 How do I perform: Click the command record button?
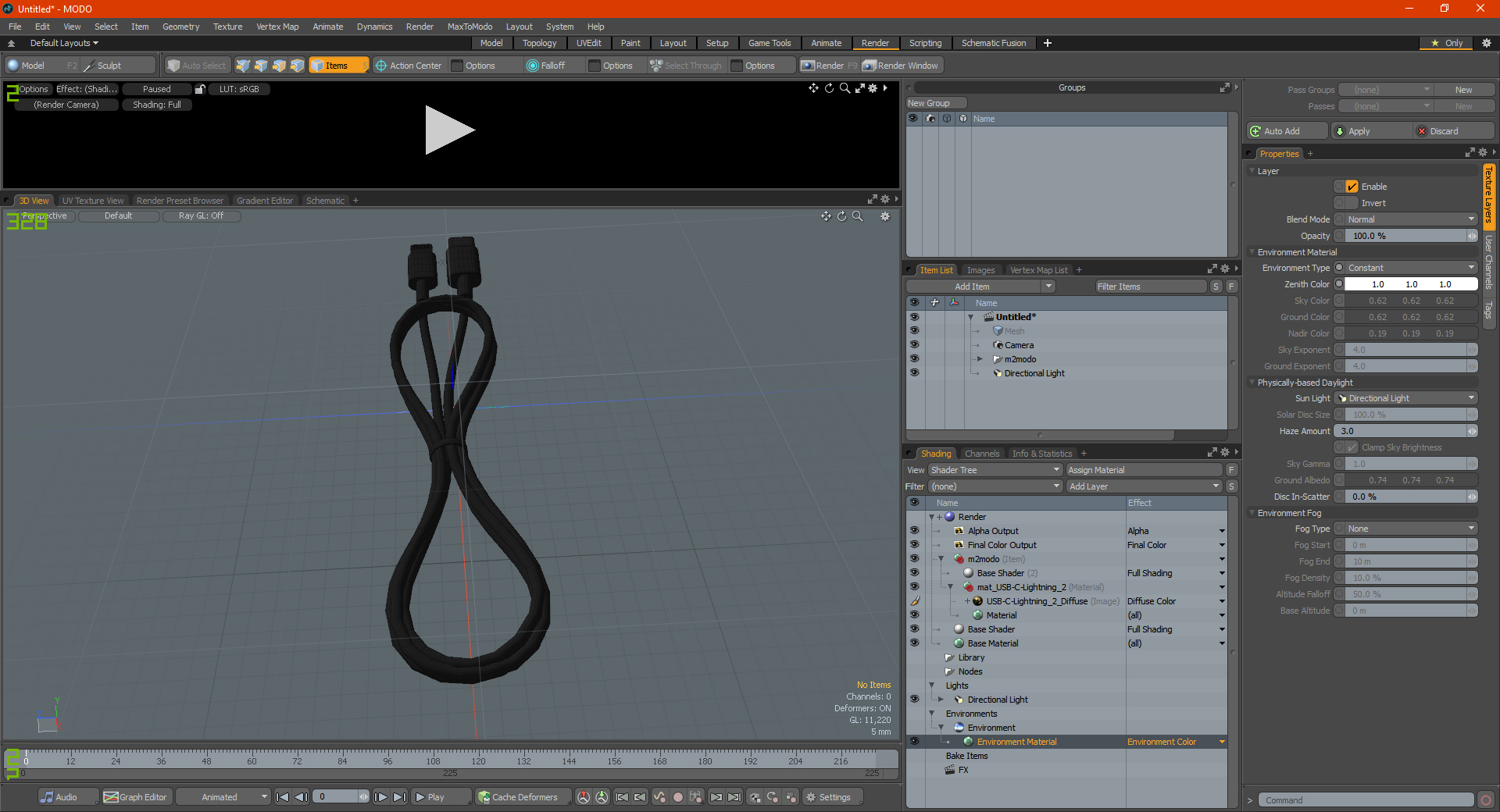(x=1486, y=800)
